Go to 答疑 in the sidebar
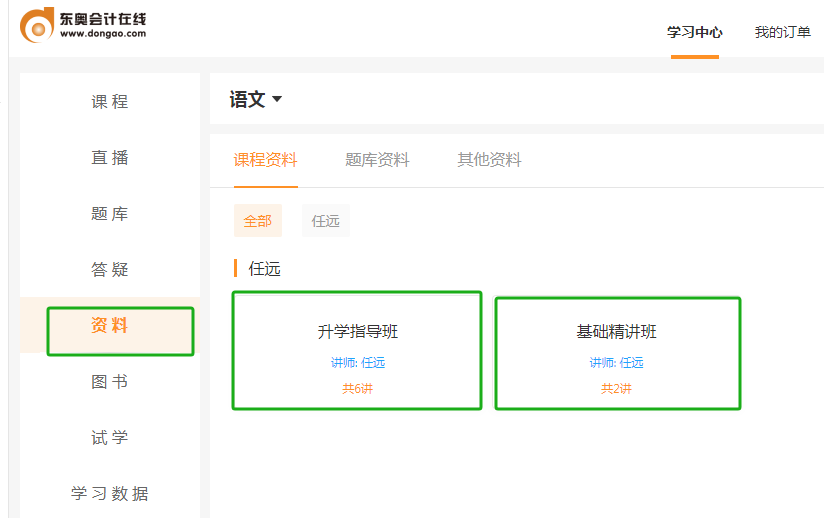The width and height of the screenshot is (824, 518). point(110,270)
